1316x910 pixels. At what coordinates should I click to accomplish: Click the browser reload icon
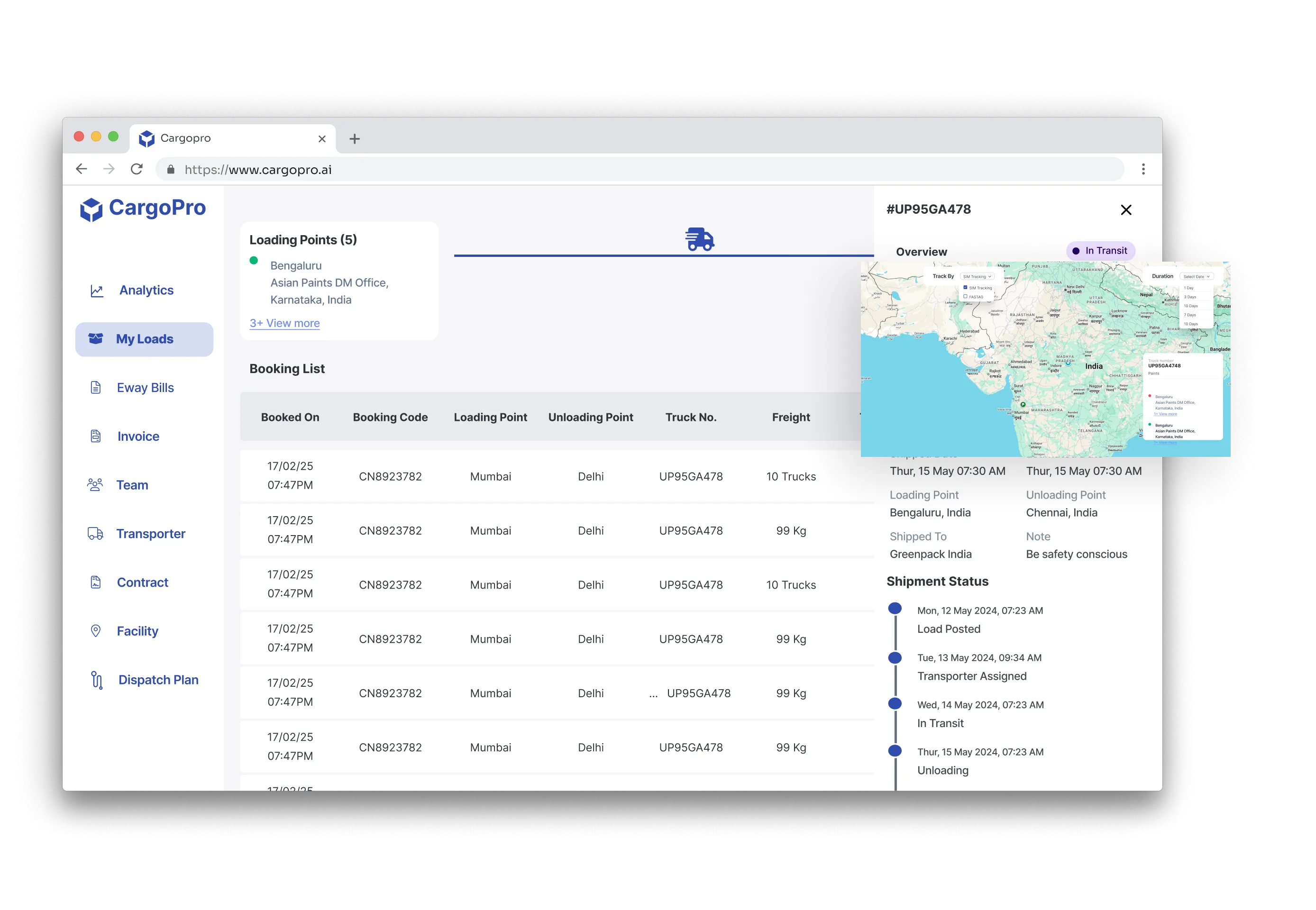coord(136,169)
